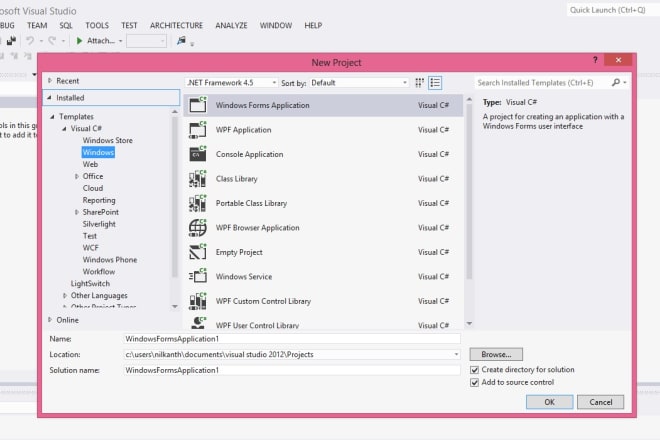Collapse the Installed section
The width and height of the screenshot is (660, 440).
tap(50, 98)
